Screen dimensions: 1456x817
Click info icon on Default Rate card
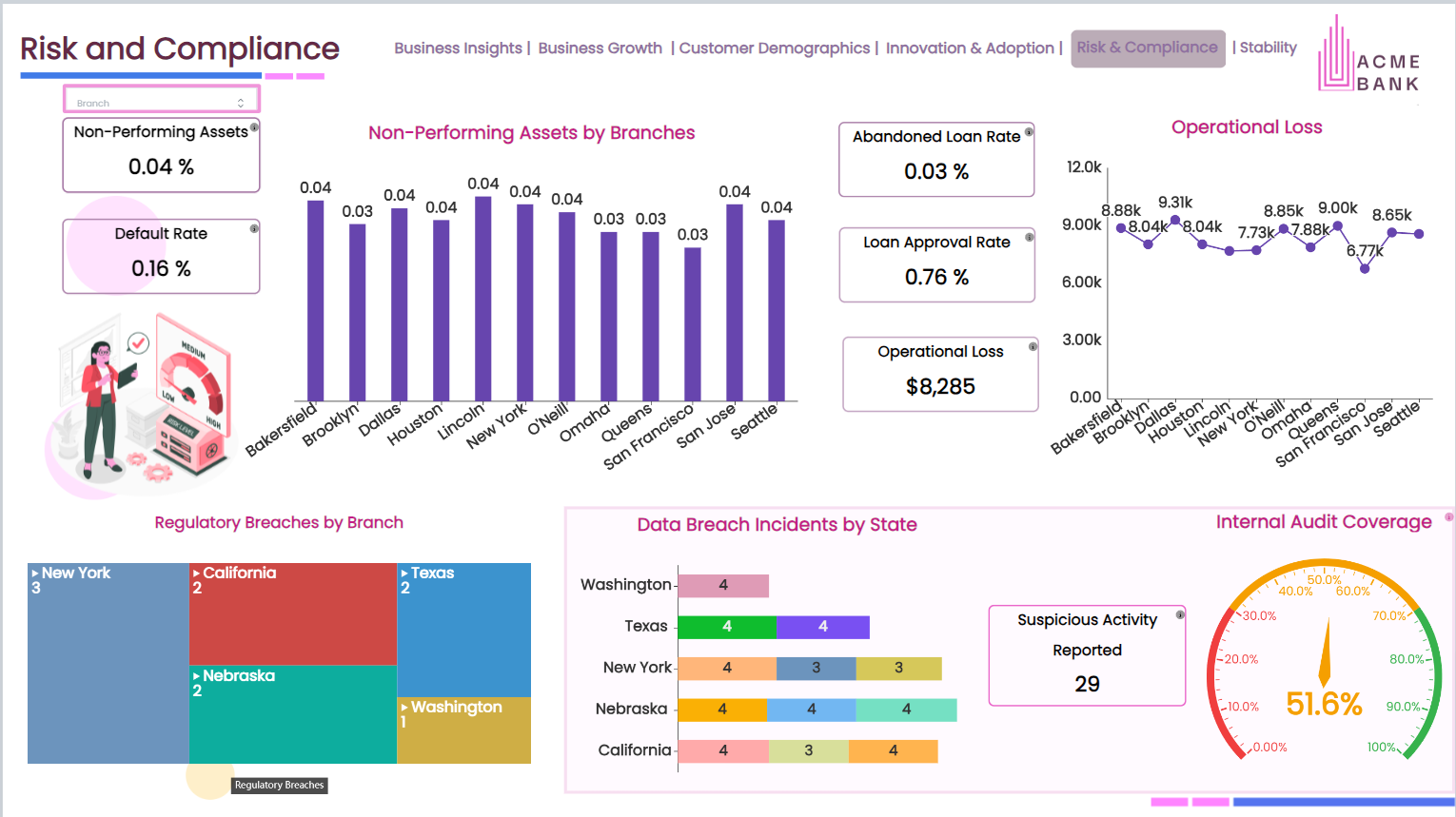pos(254,228)
